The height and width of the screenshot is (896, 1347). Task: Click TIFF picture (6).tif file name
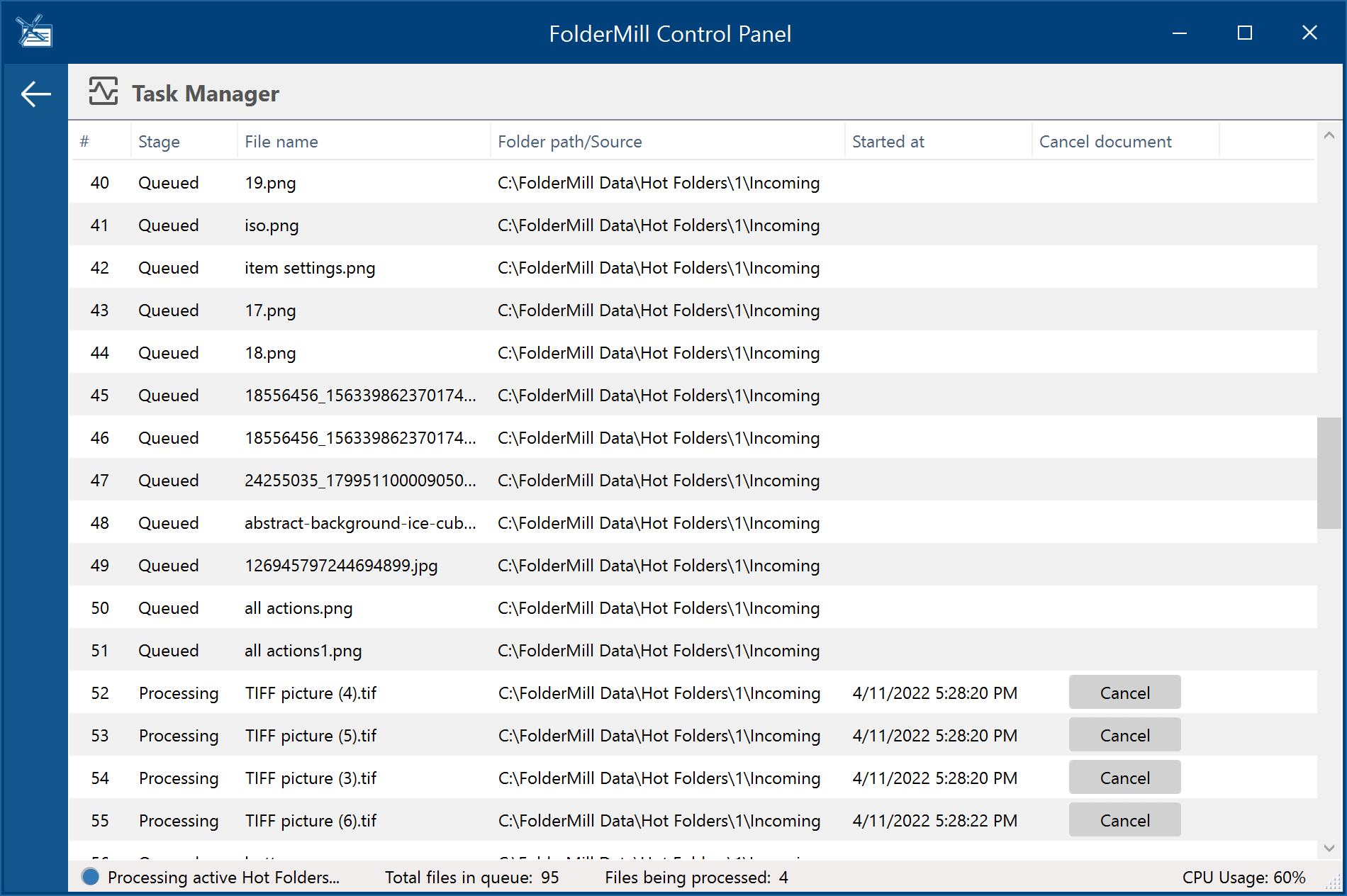point(311,820)
